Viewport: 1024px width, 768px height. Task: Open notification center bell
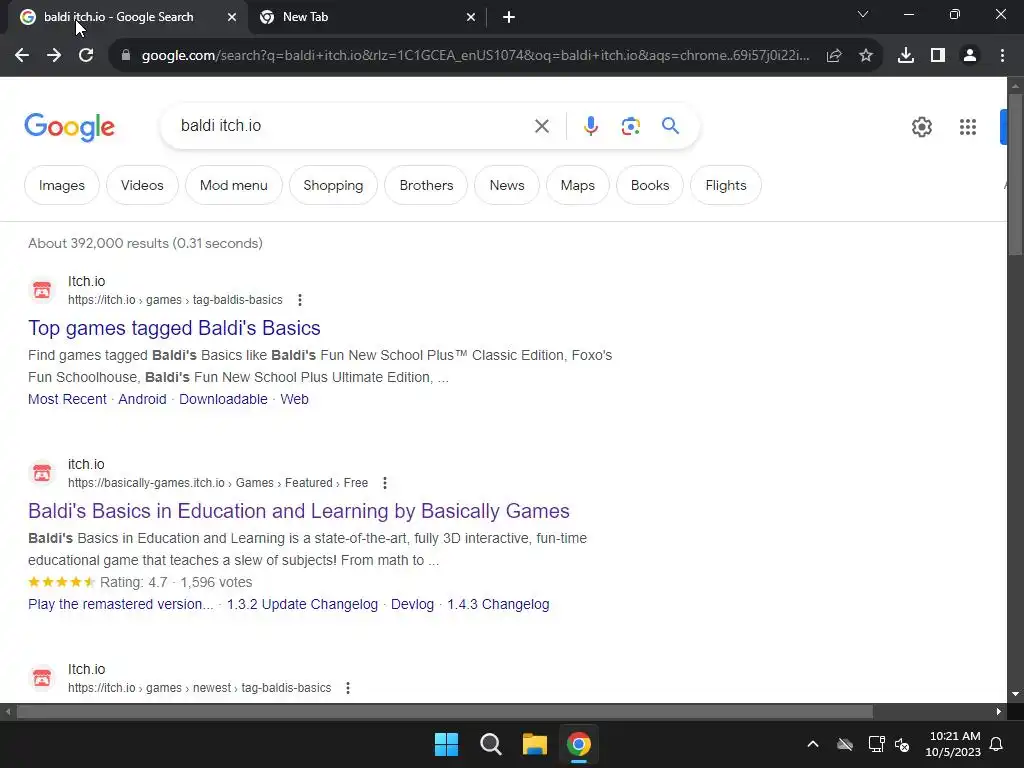click(x=997, y=744)
